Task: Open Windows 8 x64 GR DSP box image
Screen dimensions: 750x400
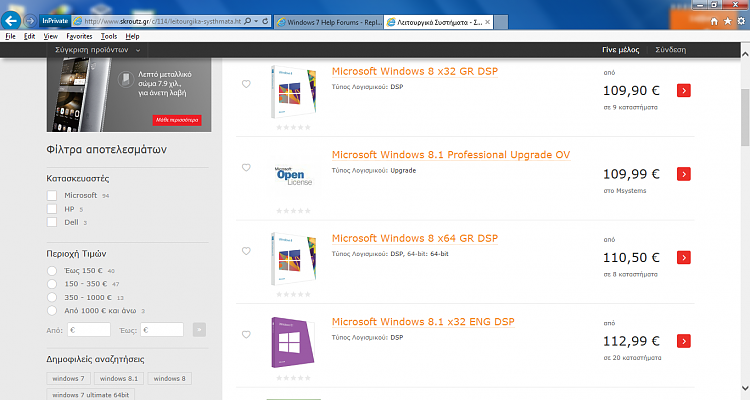Action: tap(293, 258)
